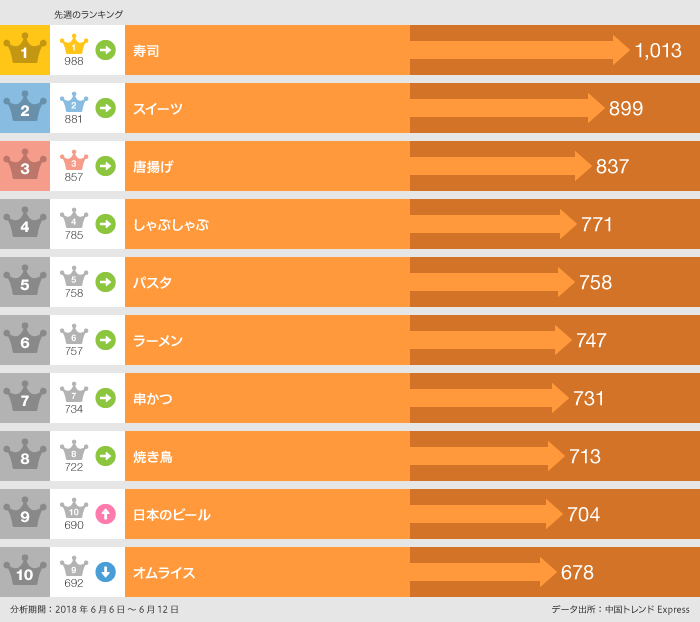
Task: Click last week's small crown with 881
Action: pyautogui.click(x=74, y=105)
